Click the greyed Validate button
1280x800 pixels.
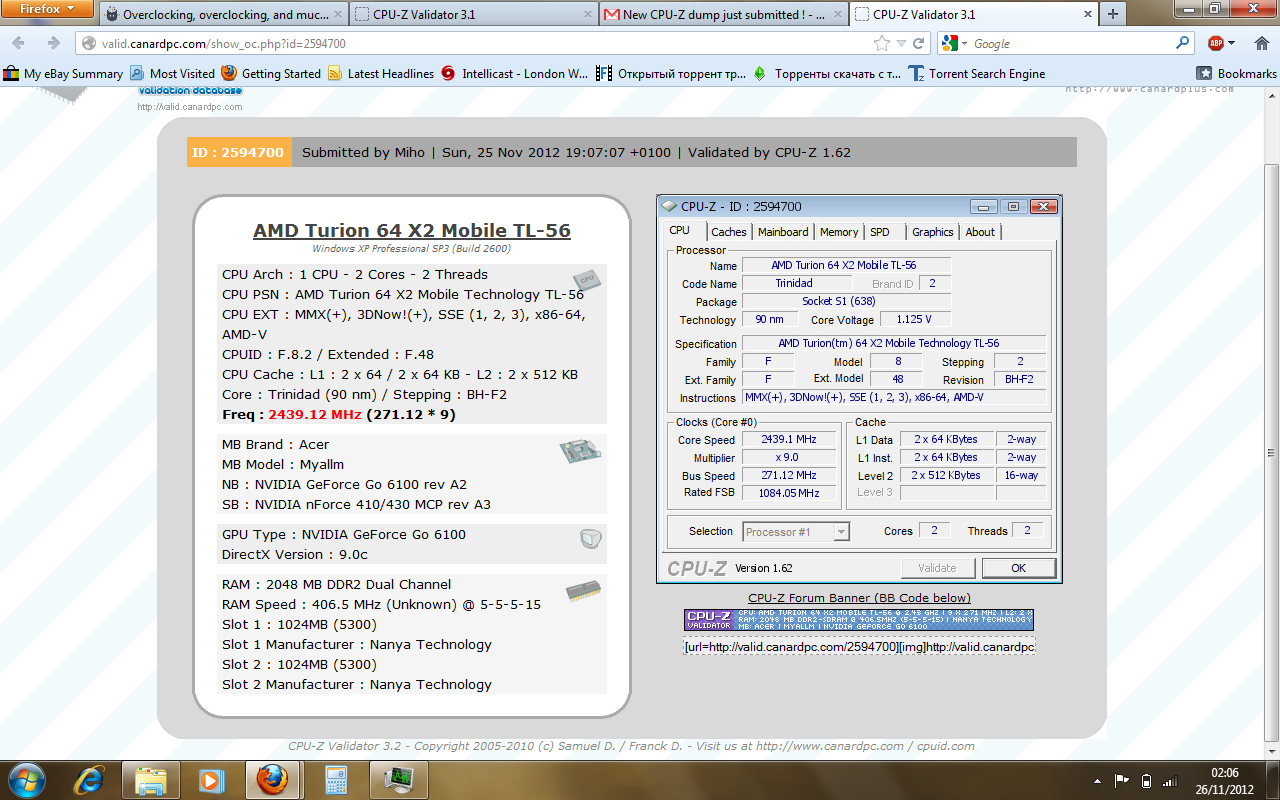(x=937, y=568)
